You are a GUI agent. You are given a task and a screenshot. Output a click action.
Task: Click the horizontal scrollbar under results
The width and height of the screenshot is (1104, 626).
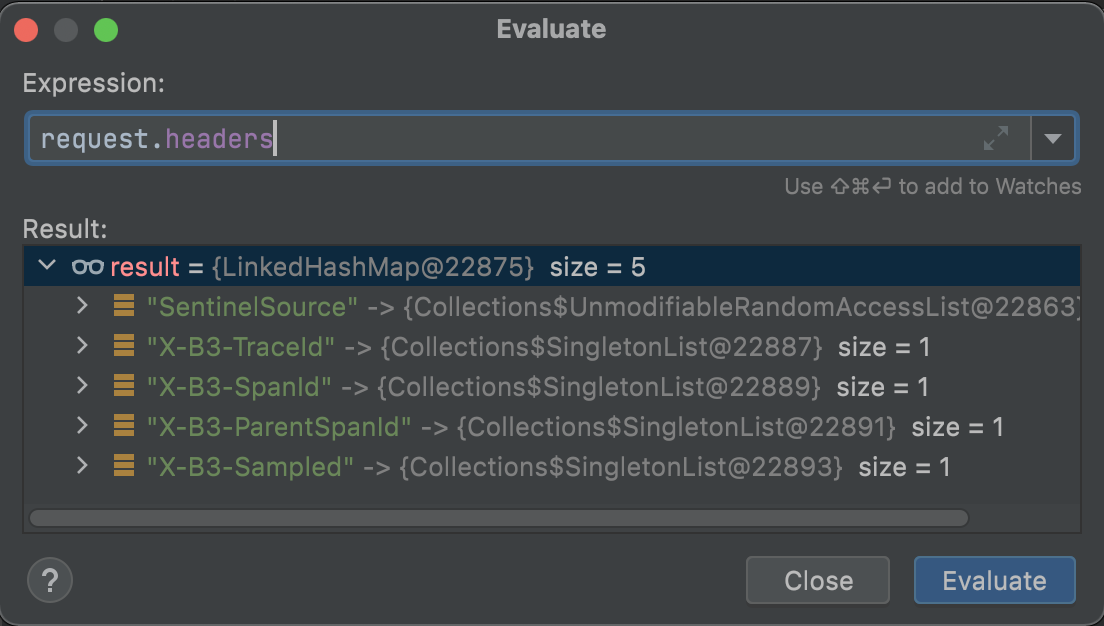[498, 518]
